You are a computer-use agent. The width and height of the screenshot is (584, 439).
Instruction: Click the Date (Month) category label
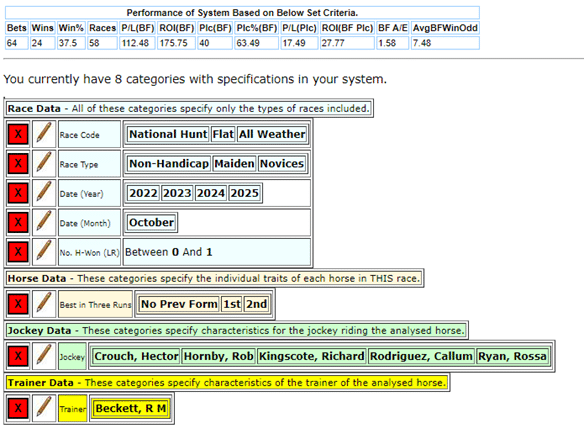[85, 223]
